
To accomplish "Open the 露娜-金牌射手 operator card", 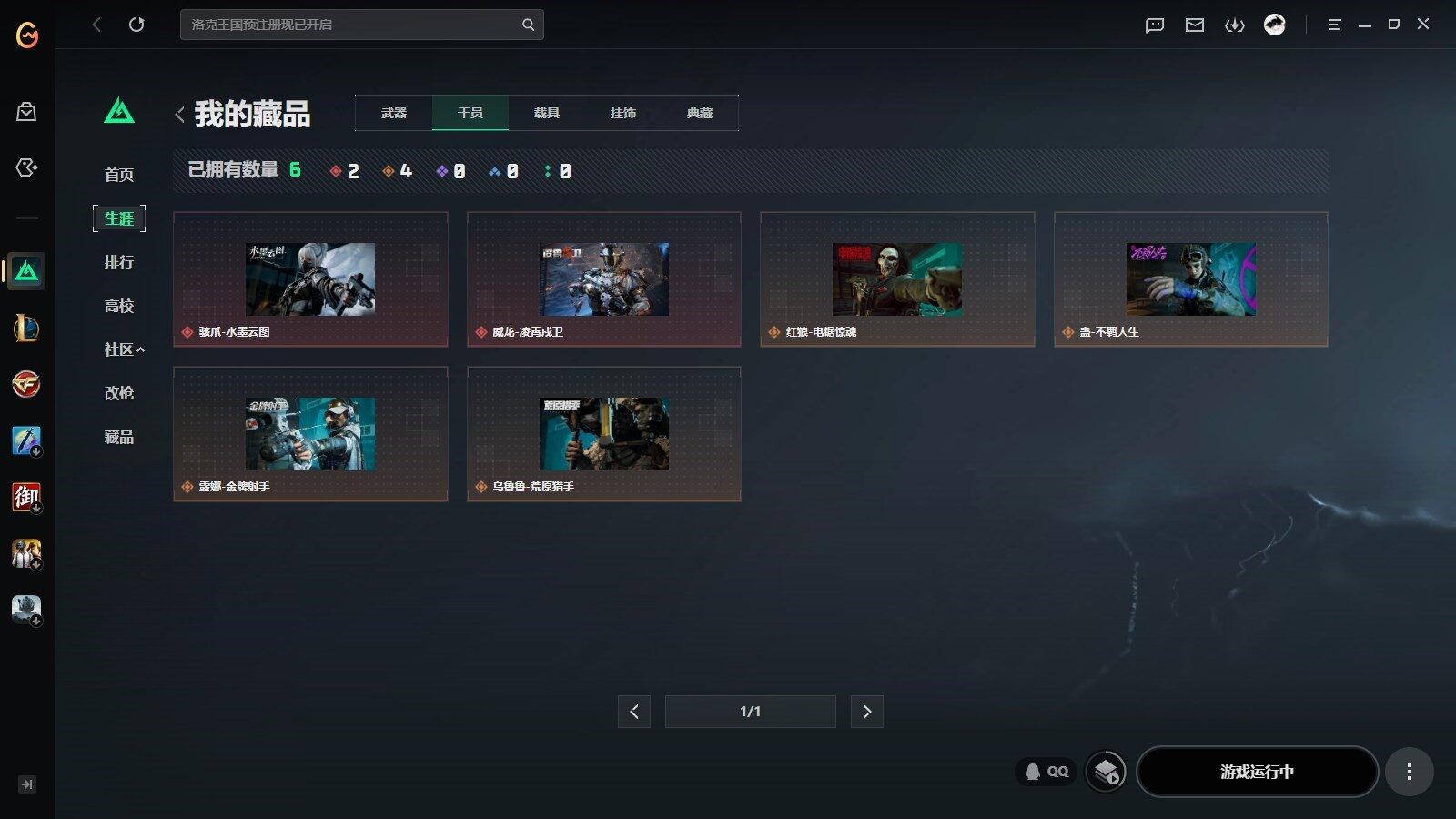I will 310,434.
